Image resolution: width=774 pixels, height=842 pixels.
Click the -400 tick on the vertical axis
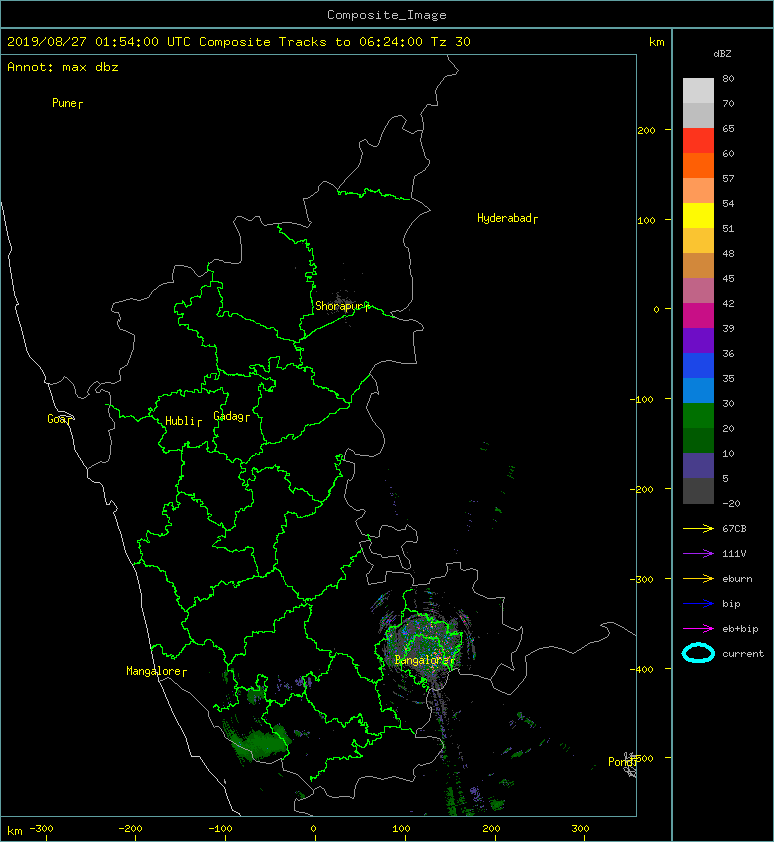(x=642, y=669)
